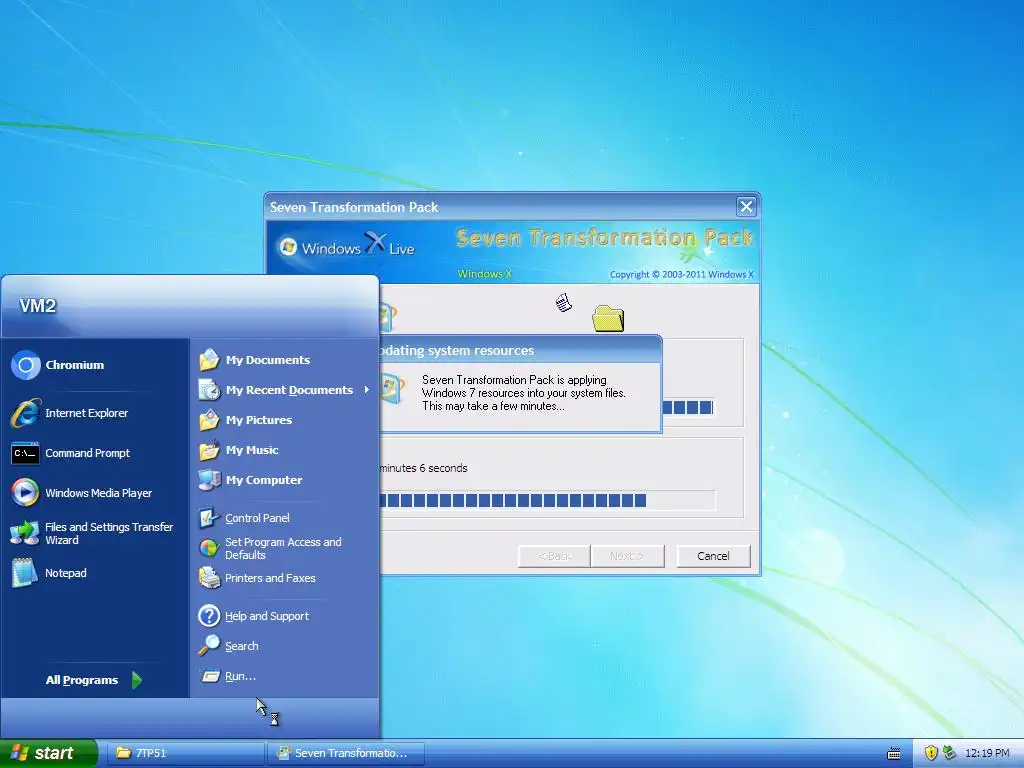Click the Windows X Live logo
Image resolution: width=1024 pixels, height=768 pixels.
click(347, 246)
